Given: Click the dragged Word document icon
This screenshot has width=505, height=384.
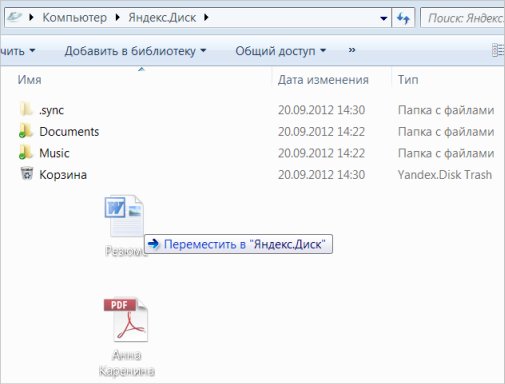Looking at the screenshot, I should pos(124,216).
